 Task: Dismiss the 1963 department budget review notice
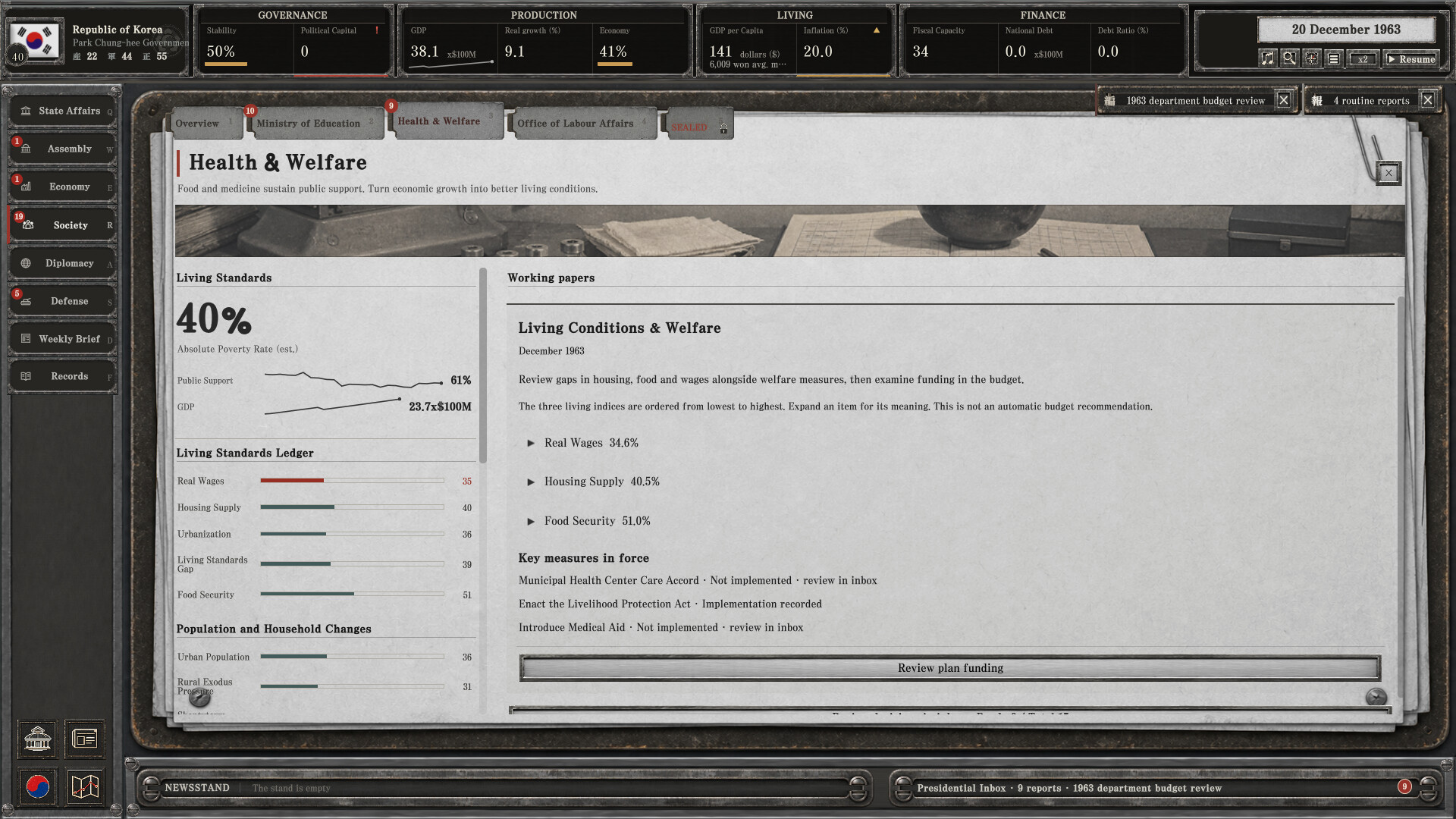1283,100
